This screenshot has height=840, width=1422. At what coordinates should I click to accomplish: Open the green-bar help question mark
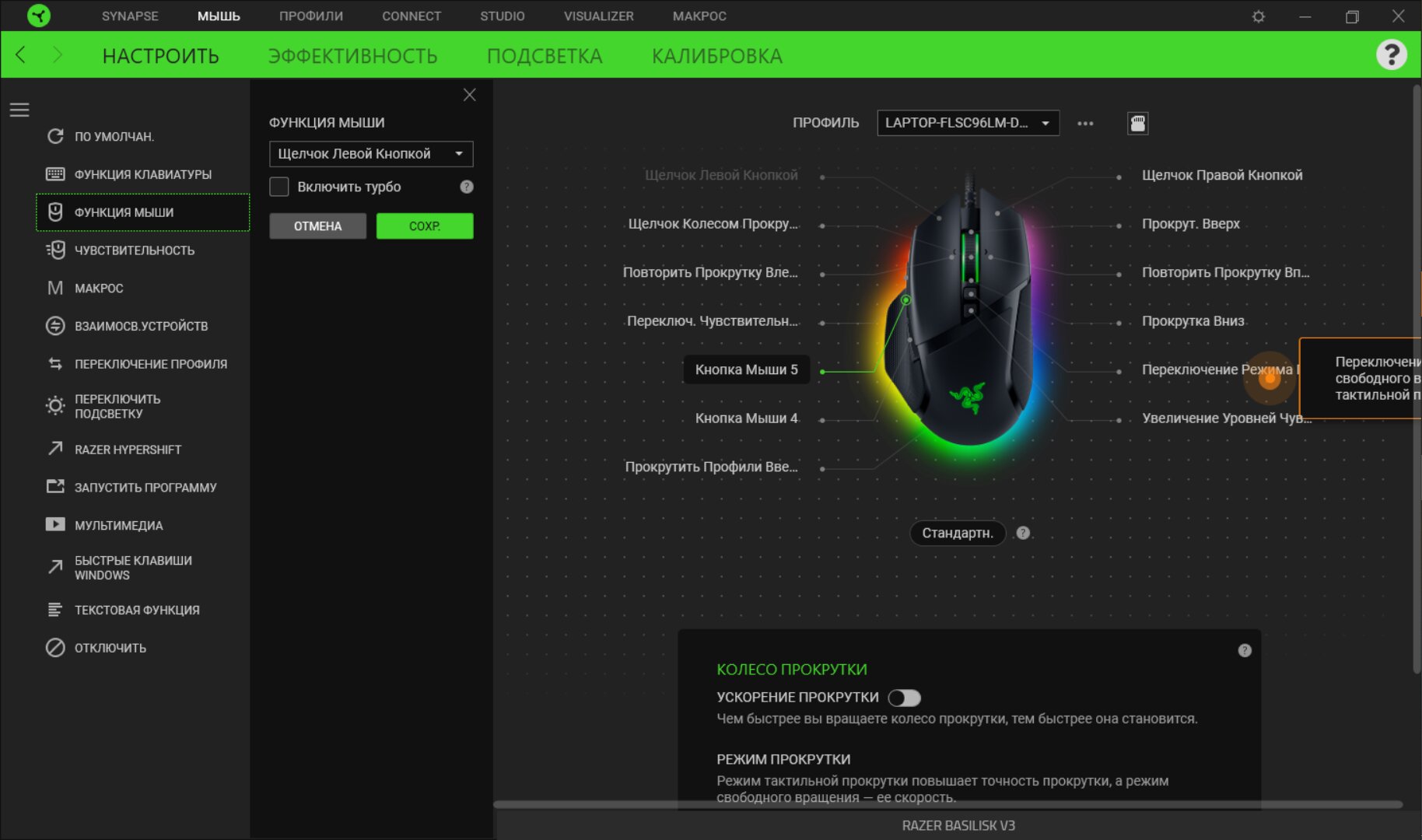(x=1391, y=54)
